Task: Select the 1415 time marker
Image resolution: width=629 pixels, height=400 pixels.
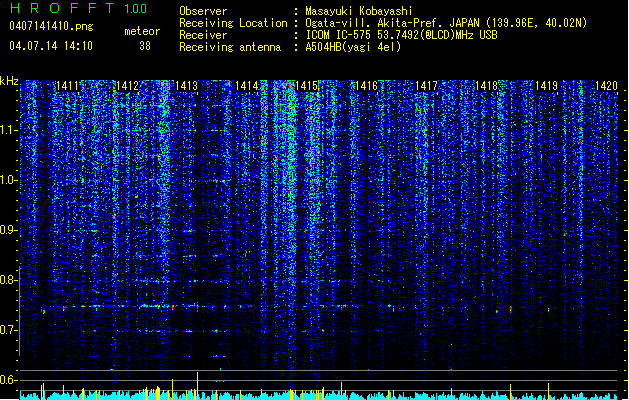Action: [x=306, y=86]
